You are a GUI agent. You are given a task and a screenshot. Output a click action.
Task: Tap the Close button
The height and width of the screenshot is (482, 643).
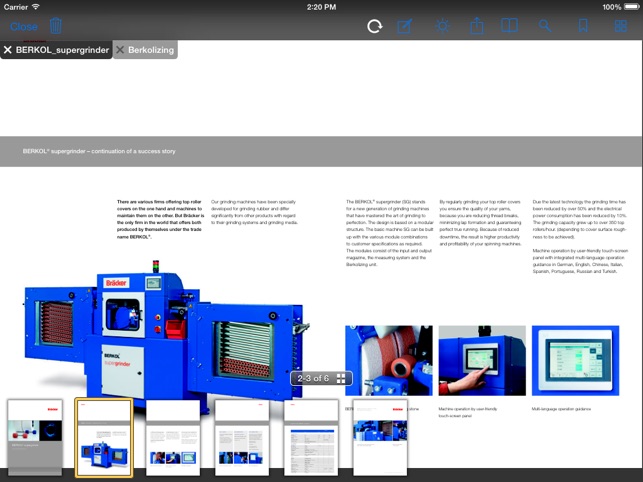point(24,27)
